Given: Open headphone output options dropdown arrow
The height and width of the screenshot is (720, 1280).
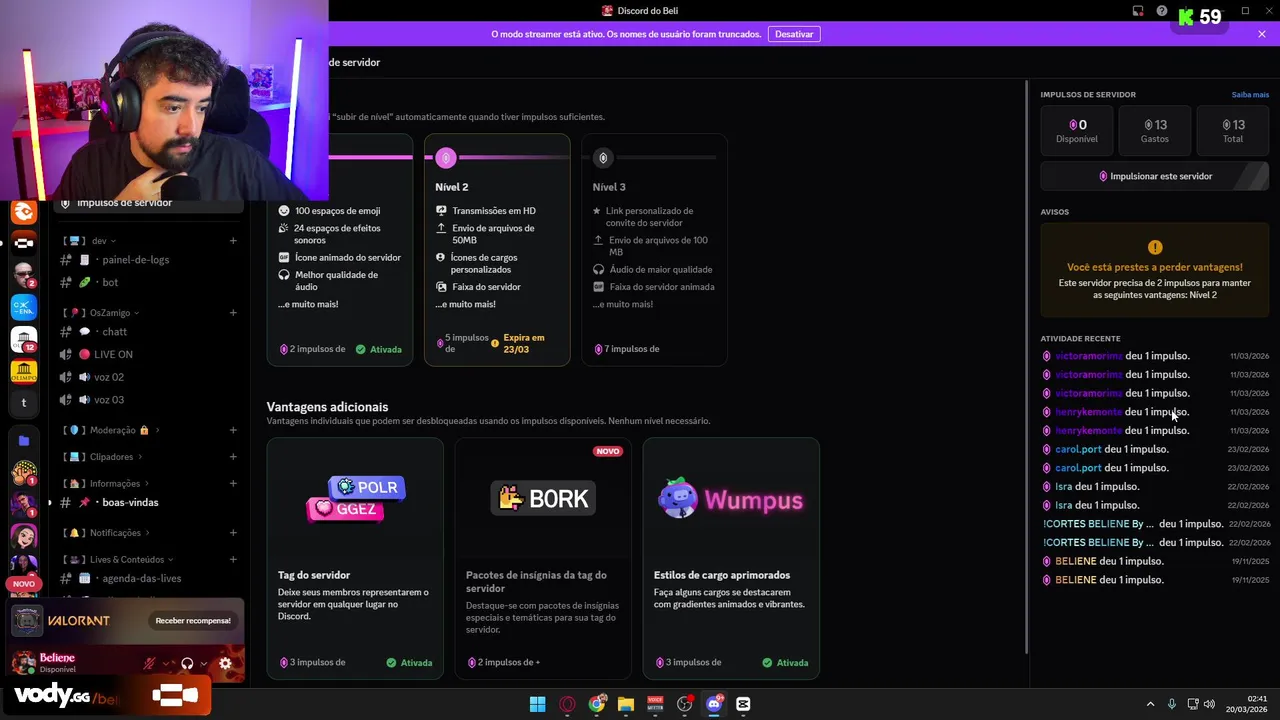Looking at the screenshot, I should click(x=203, y=663).
